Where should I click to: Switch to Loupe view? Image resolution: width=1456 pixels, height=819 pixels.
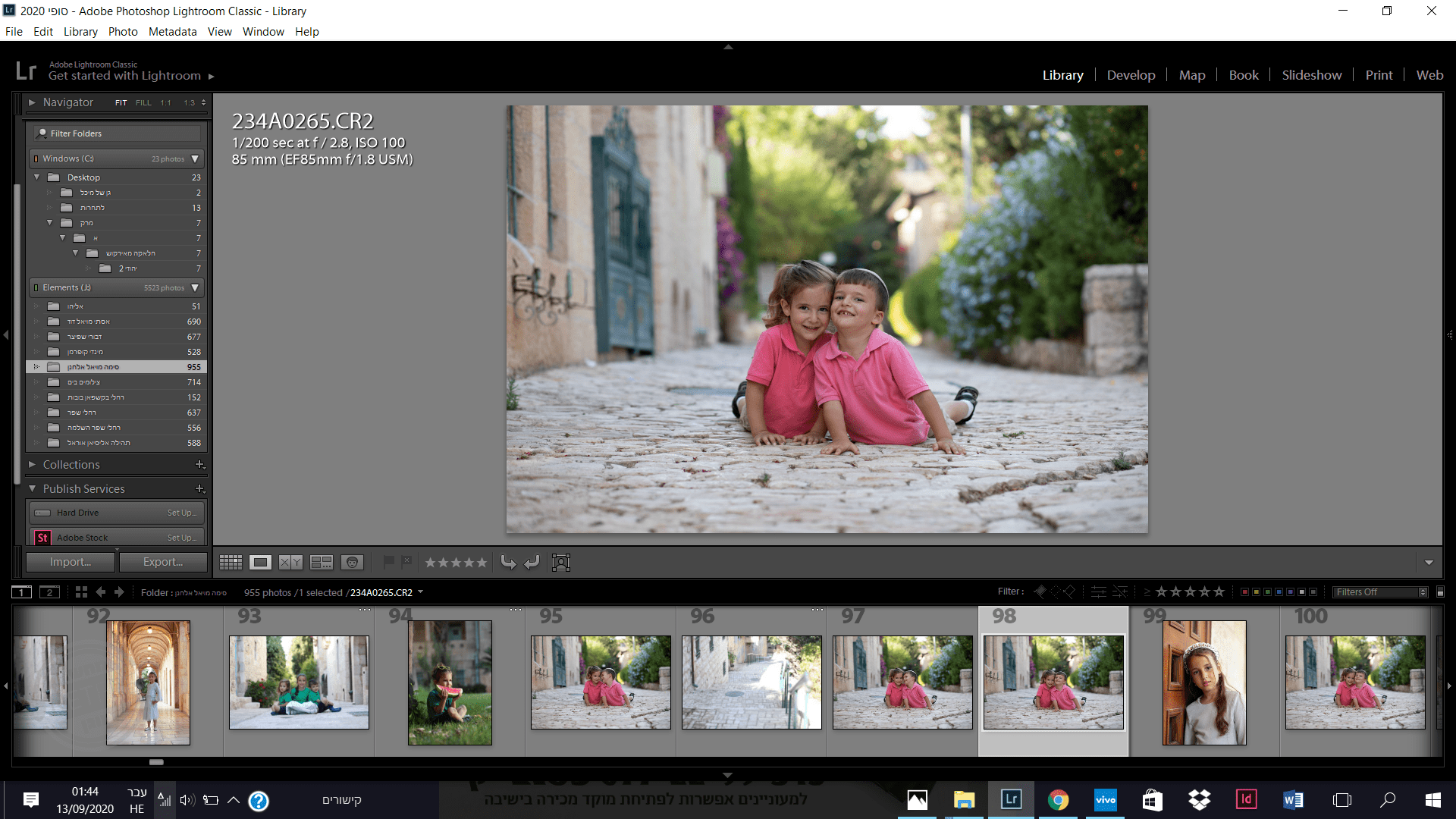coord(260,562)
